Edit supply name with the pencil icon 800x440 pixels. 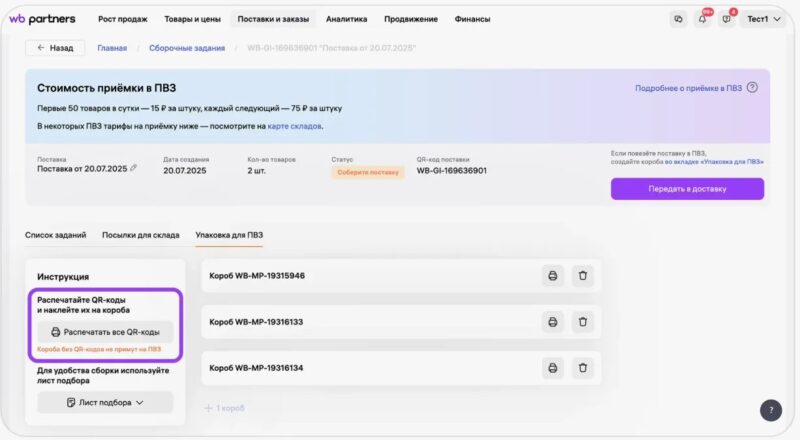(x=133, y=168)
